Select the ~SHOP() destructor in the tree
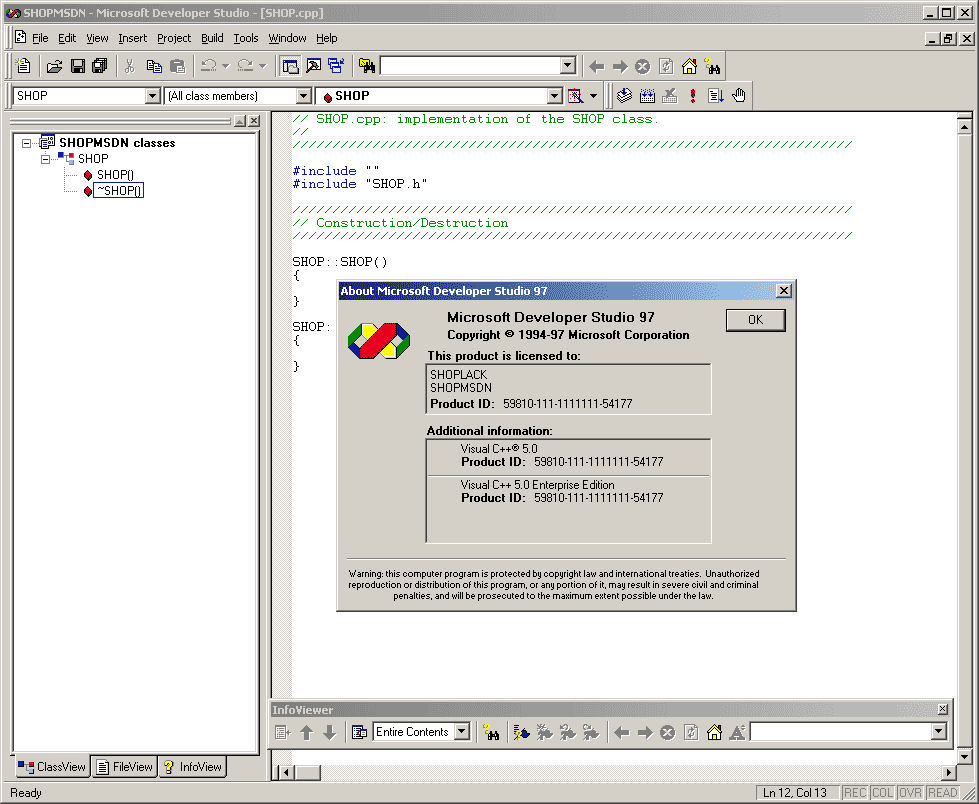This screenshot has width=979, height=804. (x=119, y=190)
